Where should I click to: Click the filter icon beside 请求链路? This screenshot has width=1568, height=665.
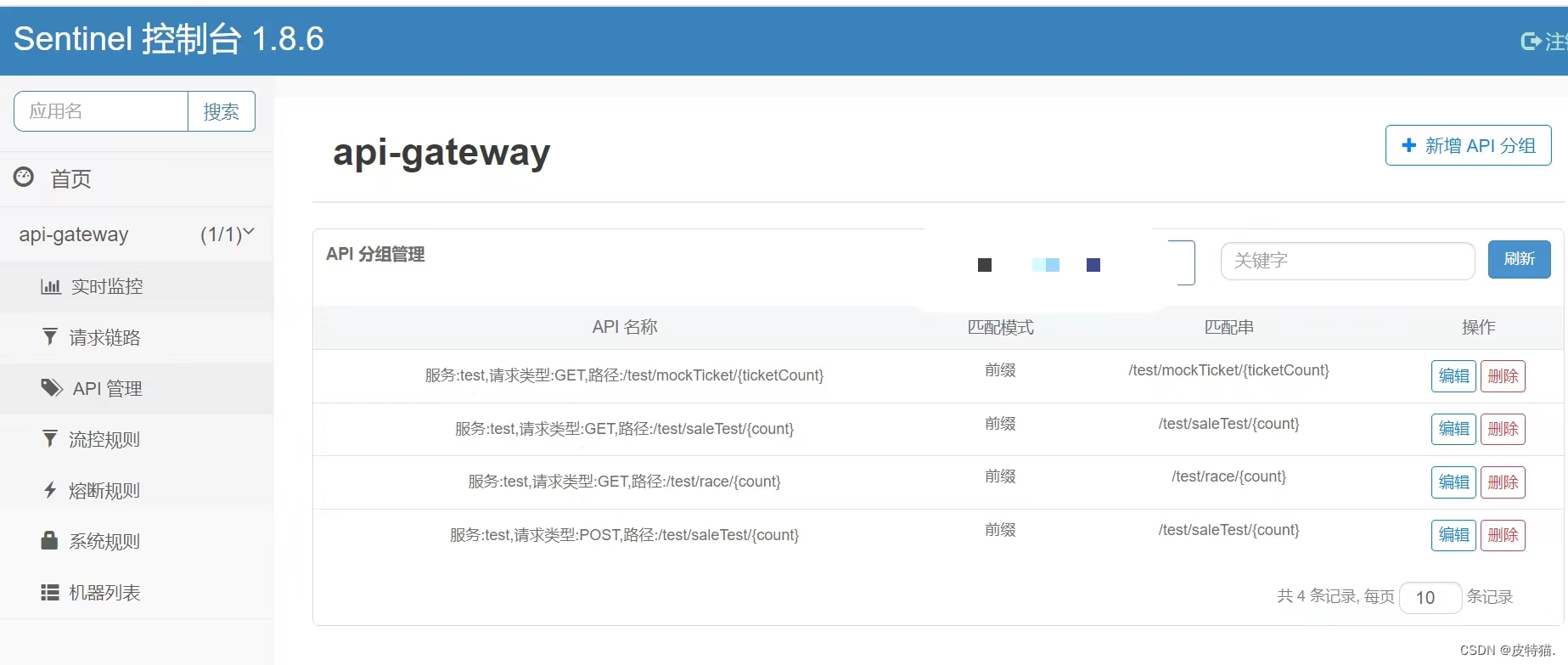[50, 337]
